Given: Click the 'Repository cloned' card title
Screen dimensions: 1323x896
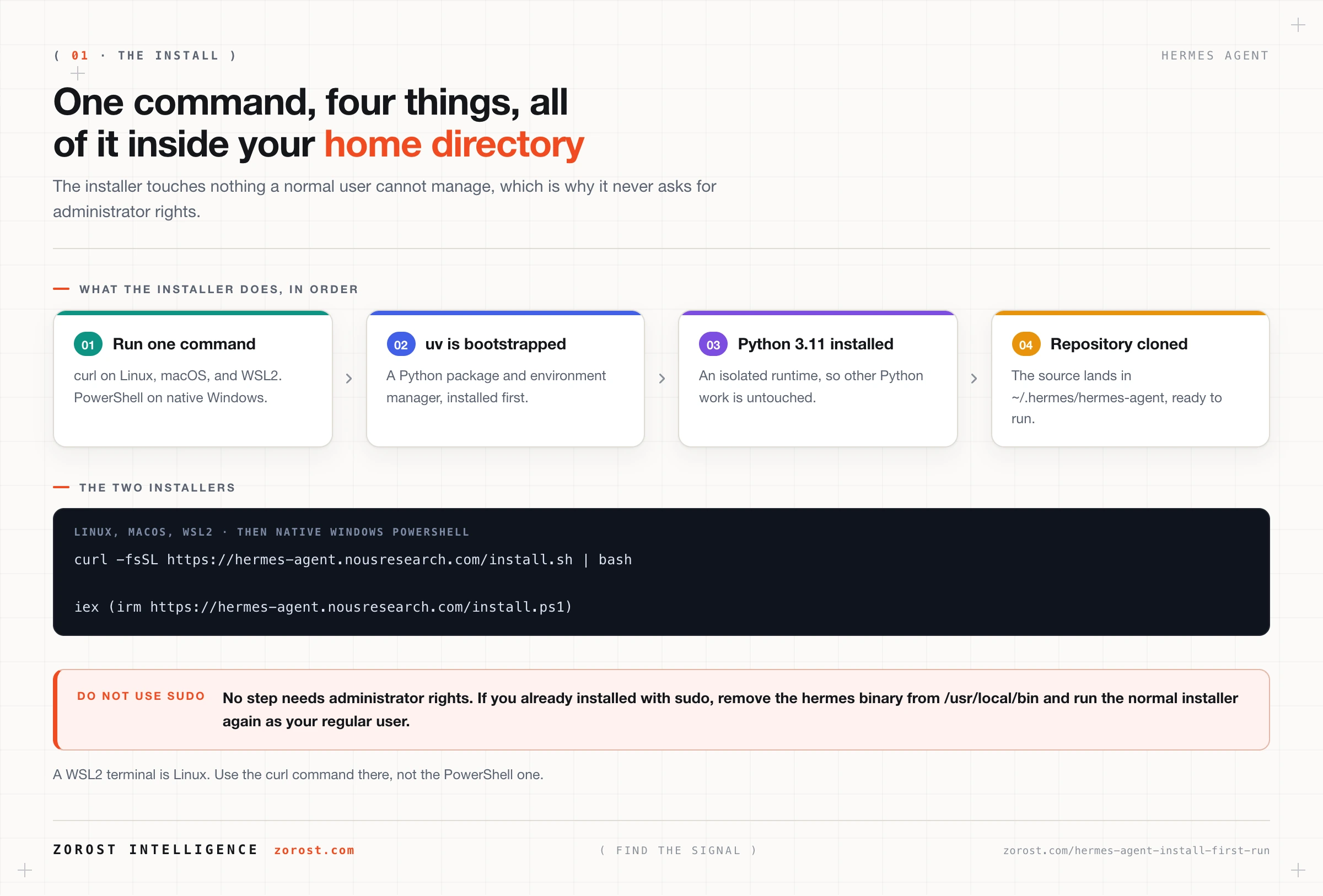Looking at the screenshot, I should coord(1118,344).
